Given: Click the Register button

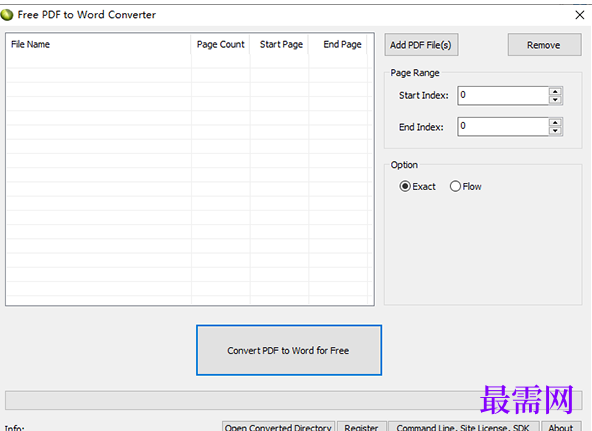Looking at the screenshot, I should (361, 426).
